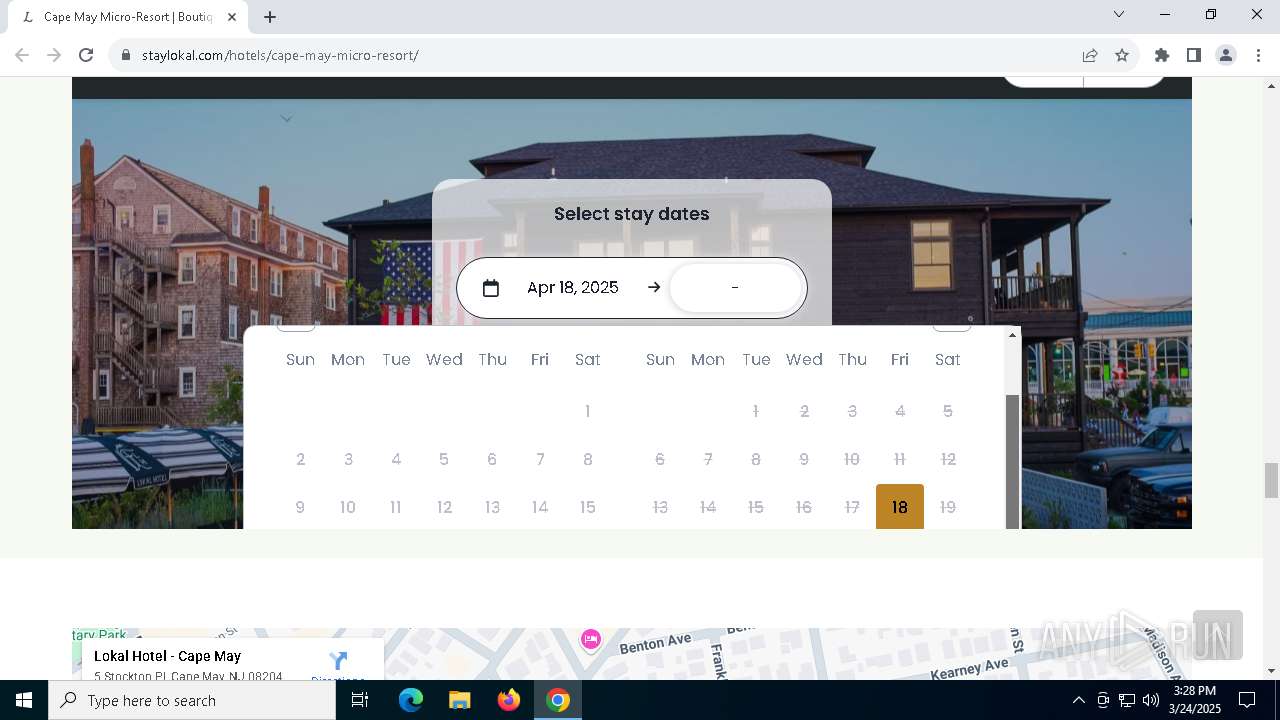Image resolution: width=1280 pixels, height=720 pixels.
Task: Open the Chrome profile avatar
Action: click(1226, 55)
